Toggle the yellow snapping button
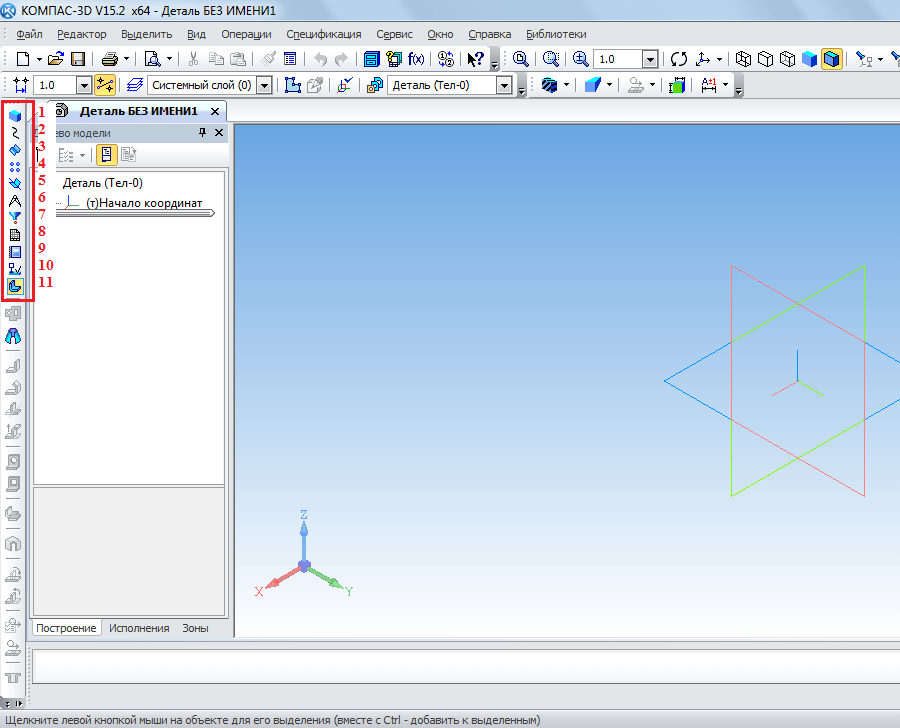The height and width of the screenshot is (728, 900). click(x=105, y=85)
